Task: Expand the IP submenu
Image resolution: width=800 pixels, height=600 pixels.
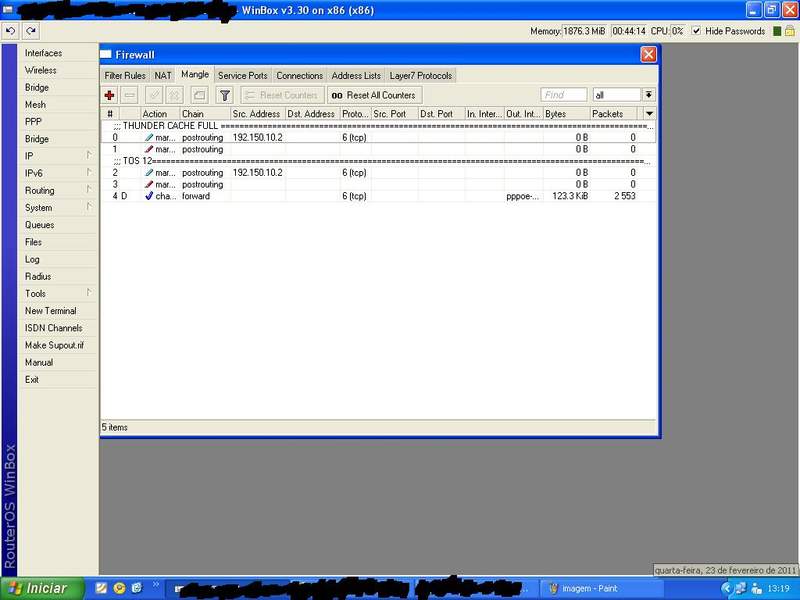Action: pos(58,156)
